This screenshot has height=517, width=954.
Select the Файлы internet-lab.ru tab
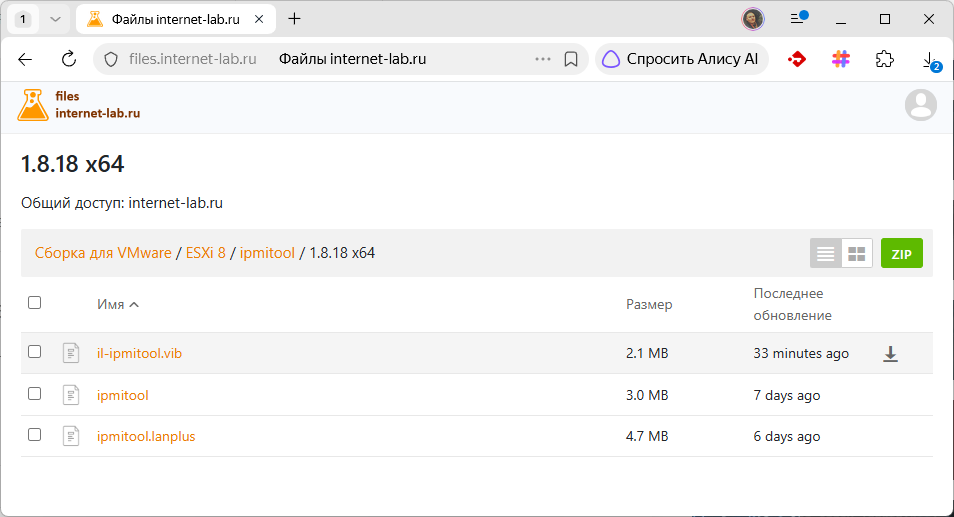coord(176,19)
